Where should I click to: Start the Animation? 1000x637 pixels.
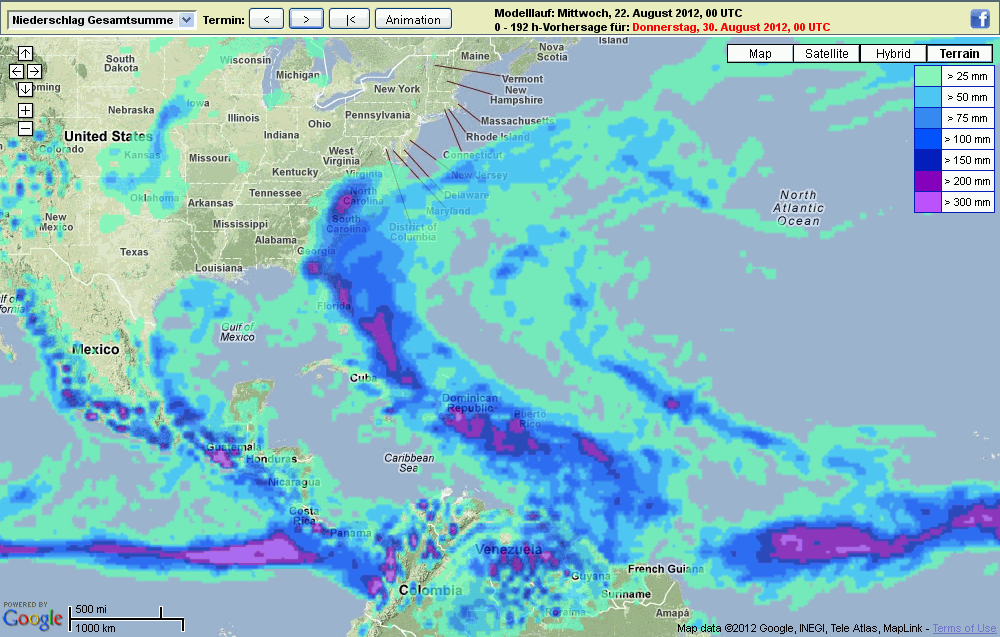click(413, 19)
